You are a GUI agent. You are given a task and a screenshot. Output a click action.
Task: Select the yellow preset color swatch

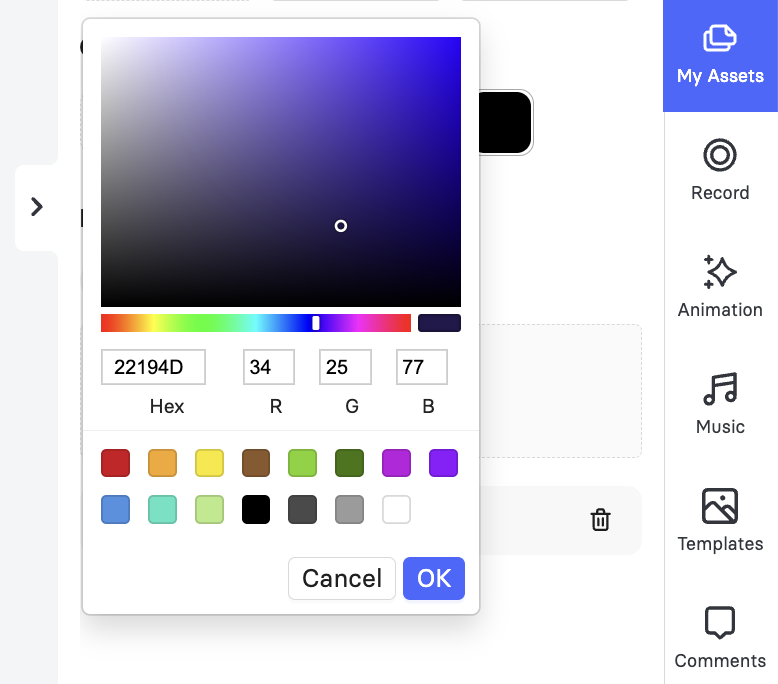click(x=209, y=463)
